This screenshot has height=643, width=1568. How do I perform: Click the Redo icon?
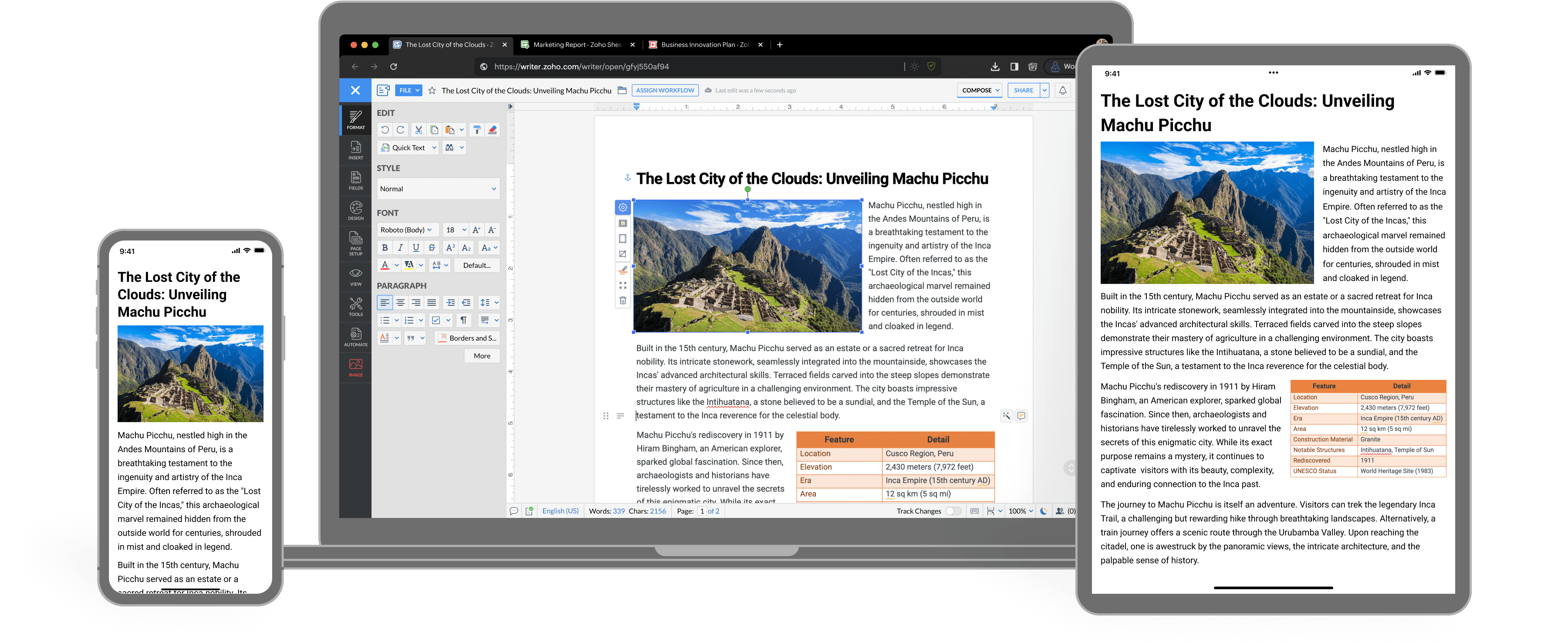click(x=401, y=130)
